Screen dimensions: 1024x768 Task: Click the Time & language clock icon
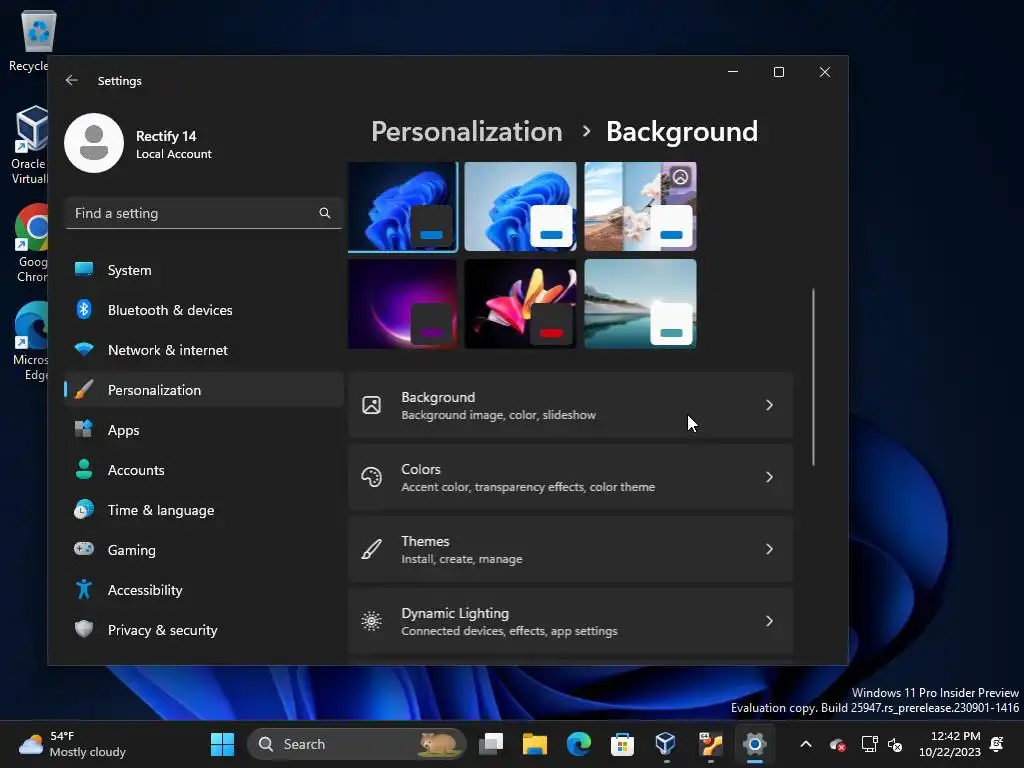pyautogui.click(x=84, y=509)
